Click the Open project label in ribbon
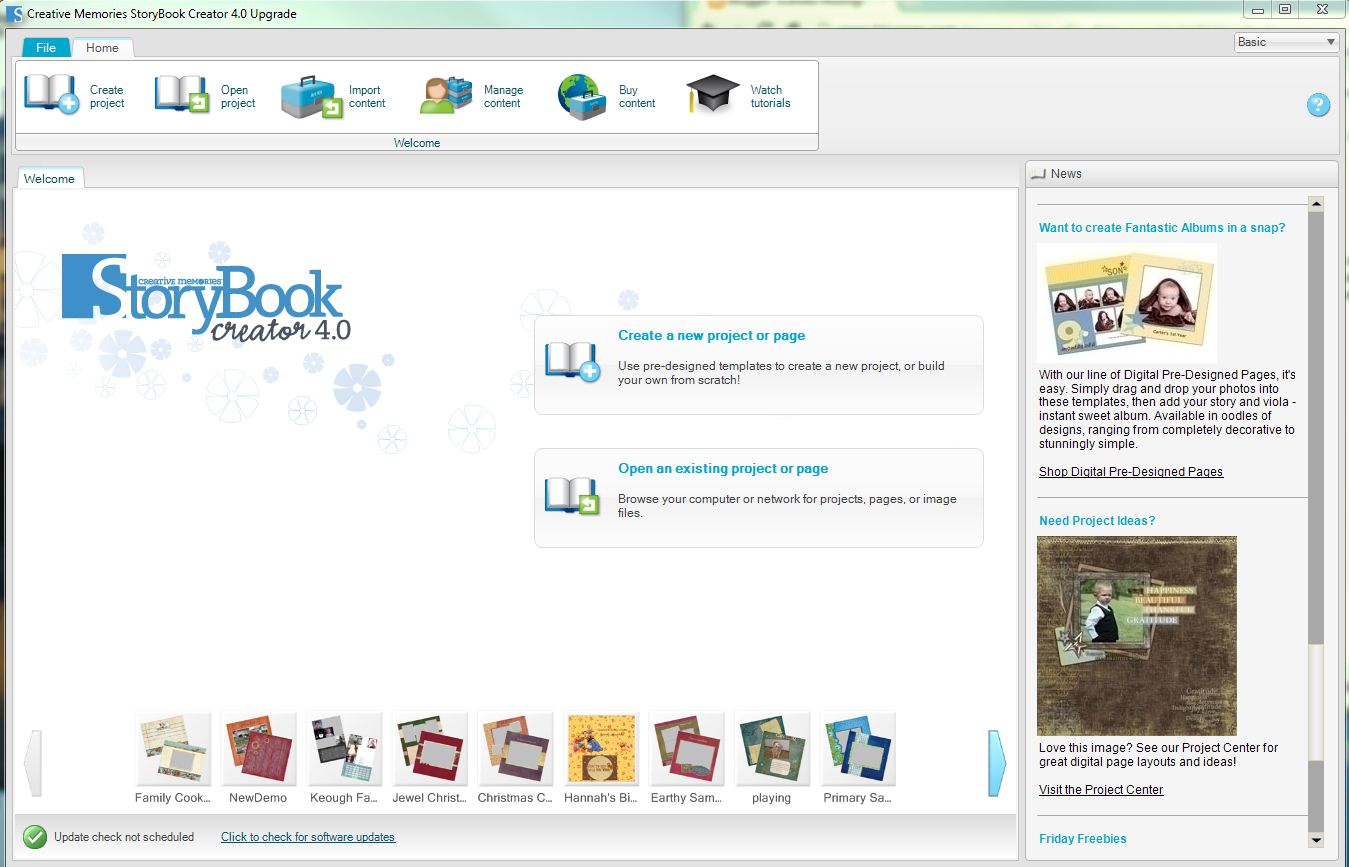 click(238, 96)
